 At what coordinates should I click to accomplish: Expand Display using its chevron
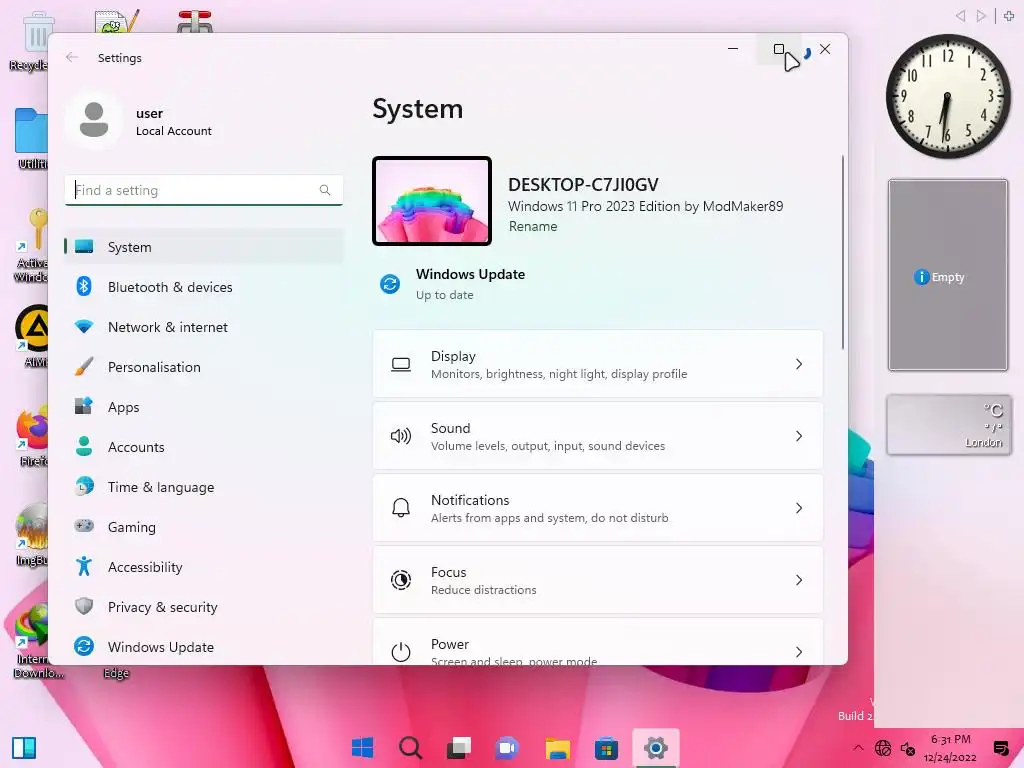coord(799,364)
